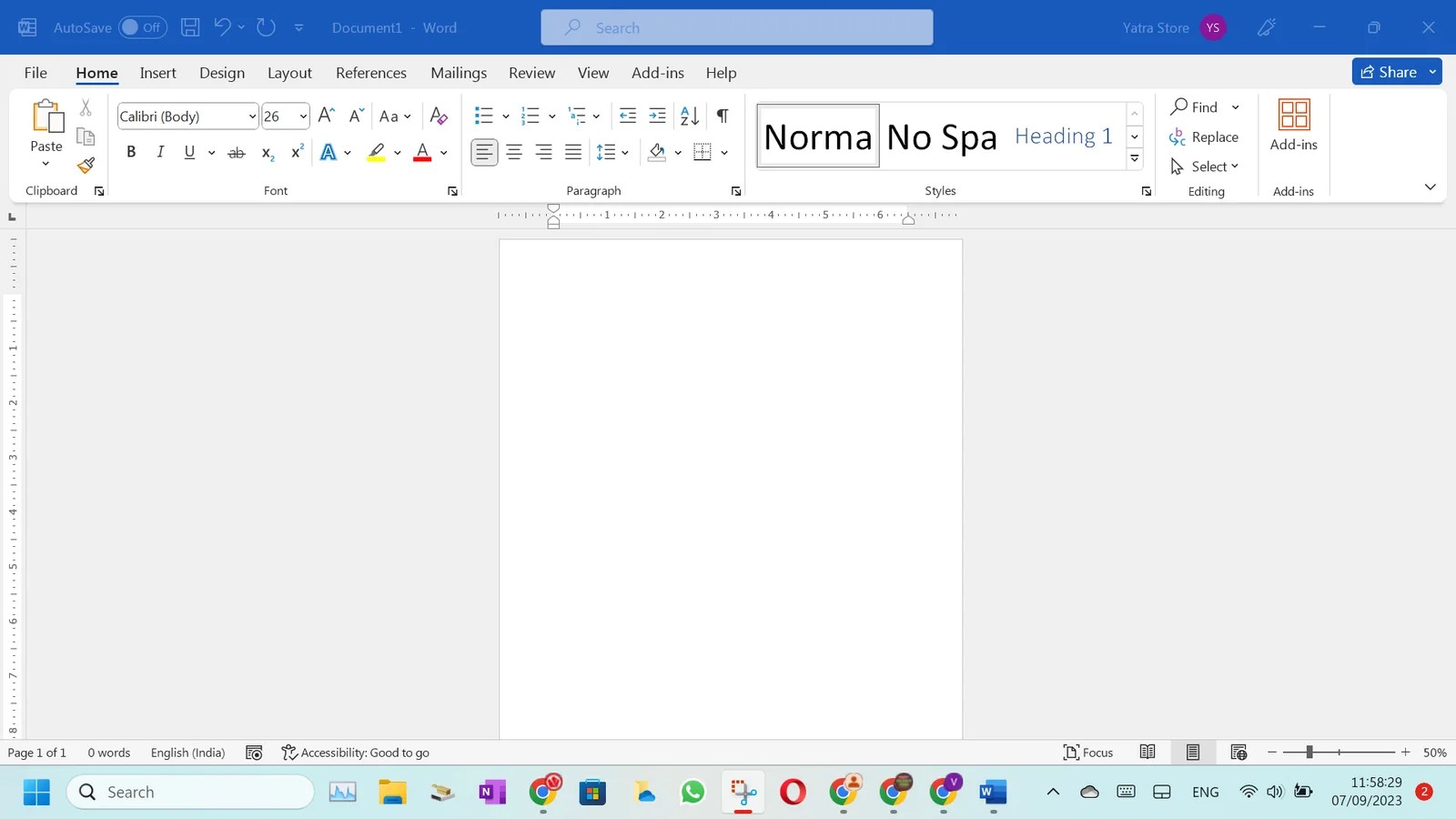
Task: Open the Mailings tab
Action: click(459, 72)
